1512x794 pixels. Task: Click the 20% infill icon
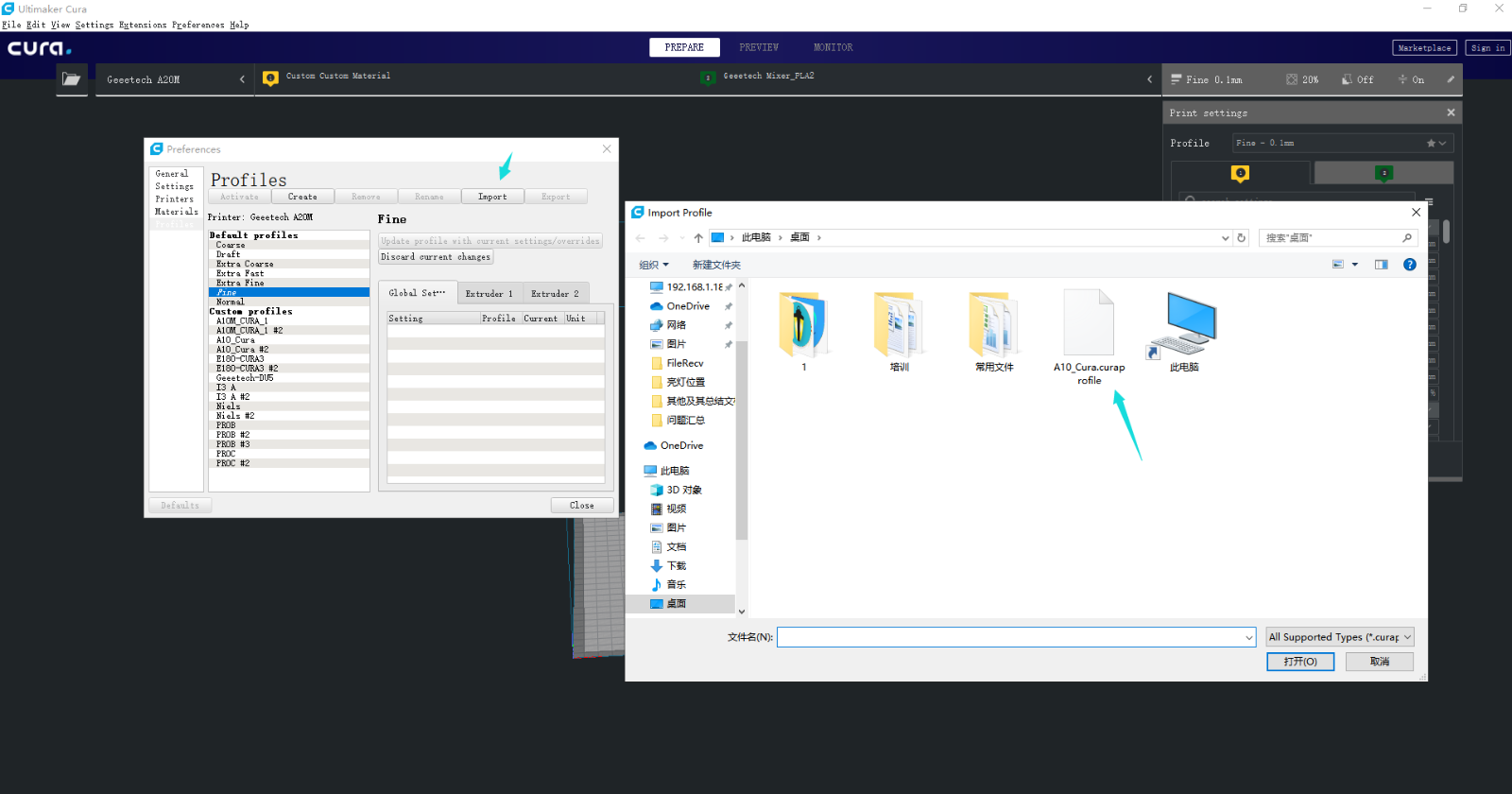pos(1292,79)
